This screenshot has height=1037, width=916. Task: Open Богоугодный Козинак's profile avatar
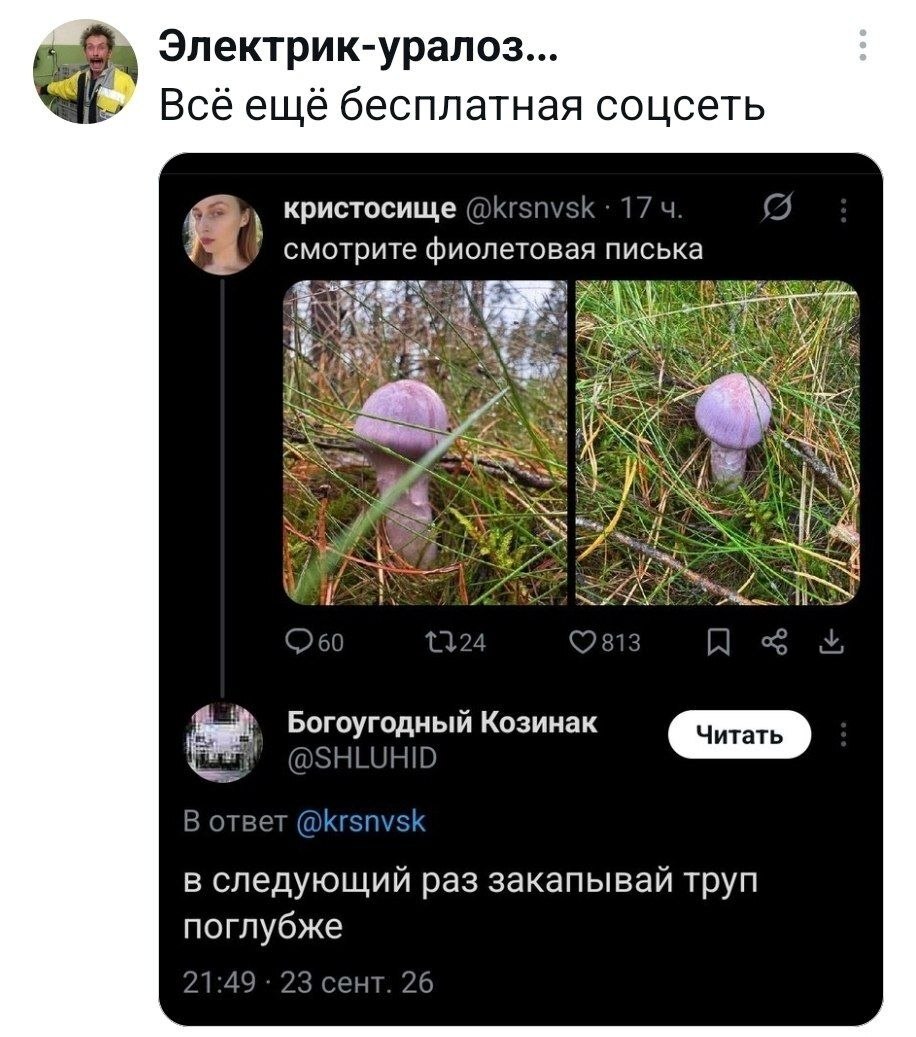tap(222, 743)
